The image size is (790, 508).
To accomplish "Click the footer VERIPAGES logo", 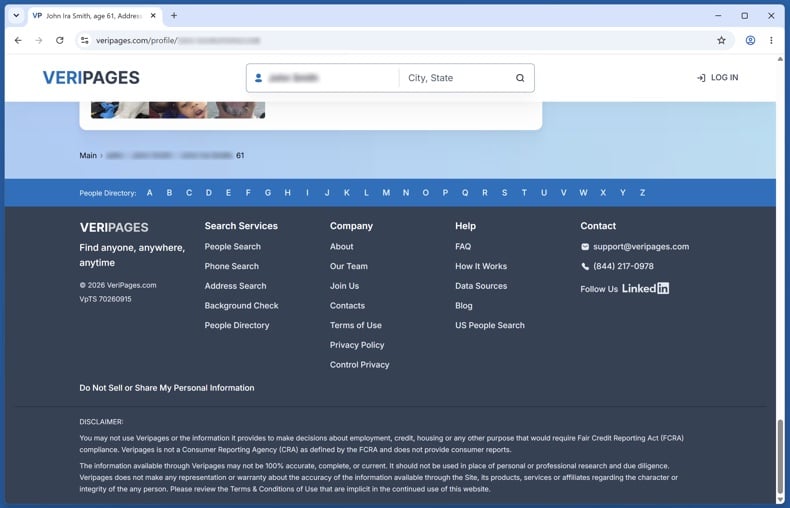I will (x=114, y=227).
